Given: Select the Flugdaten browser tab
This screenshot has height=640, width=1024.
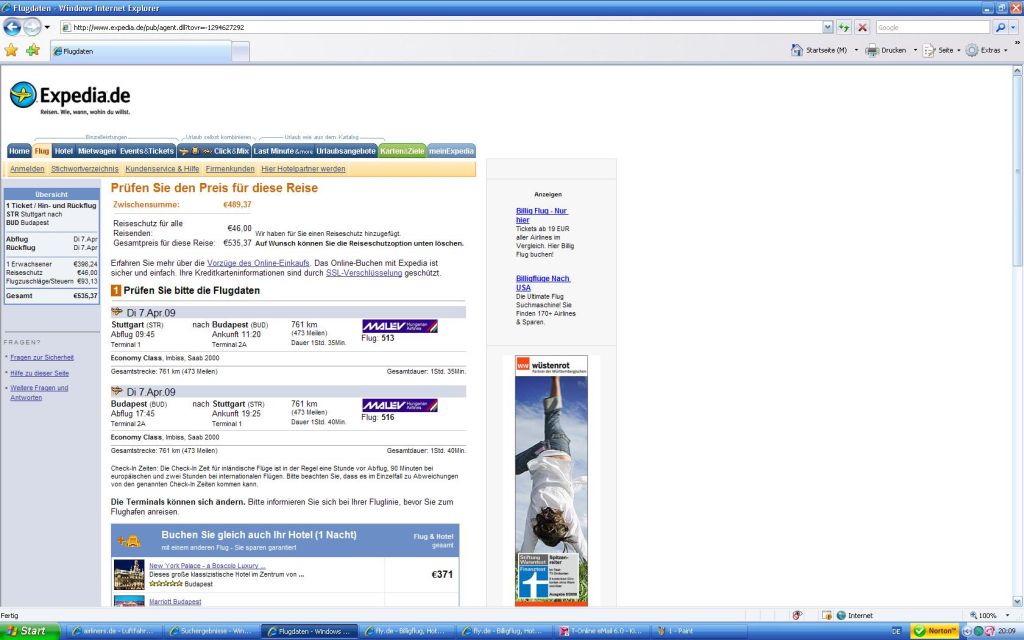Looking at the screenshot, I should point(141,51).
